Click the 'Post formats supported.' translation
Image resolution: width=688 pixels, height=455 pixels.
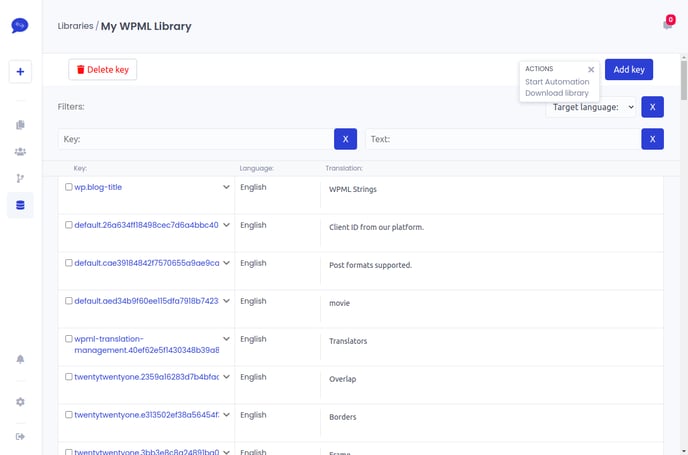(370, 265)
